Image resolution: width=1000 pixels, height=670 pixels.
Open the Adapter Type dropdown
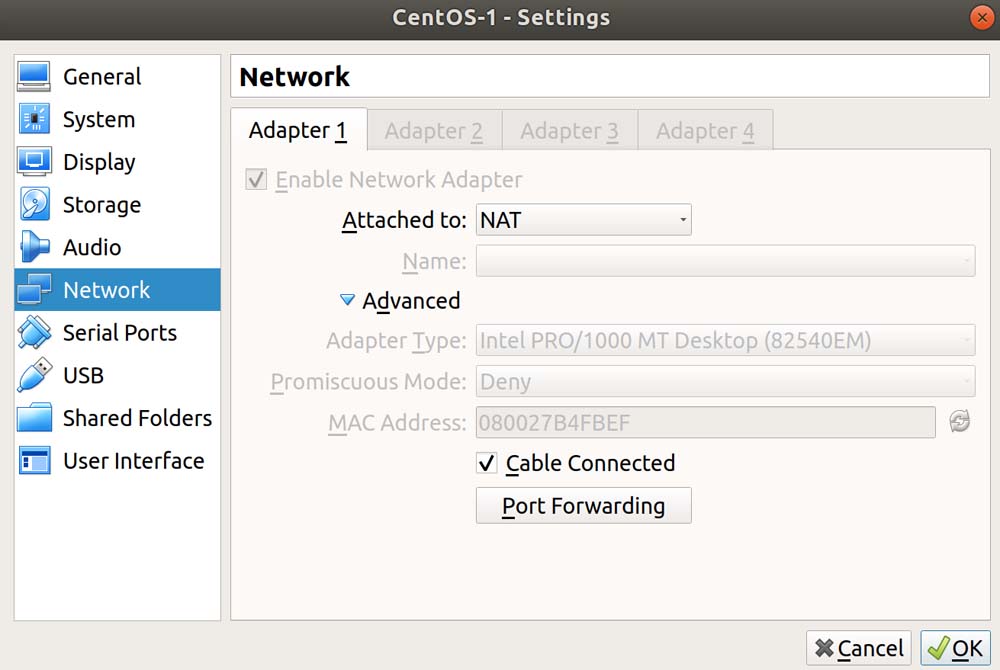tap(725, 341)
